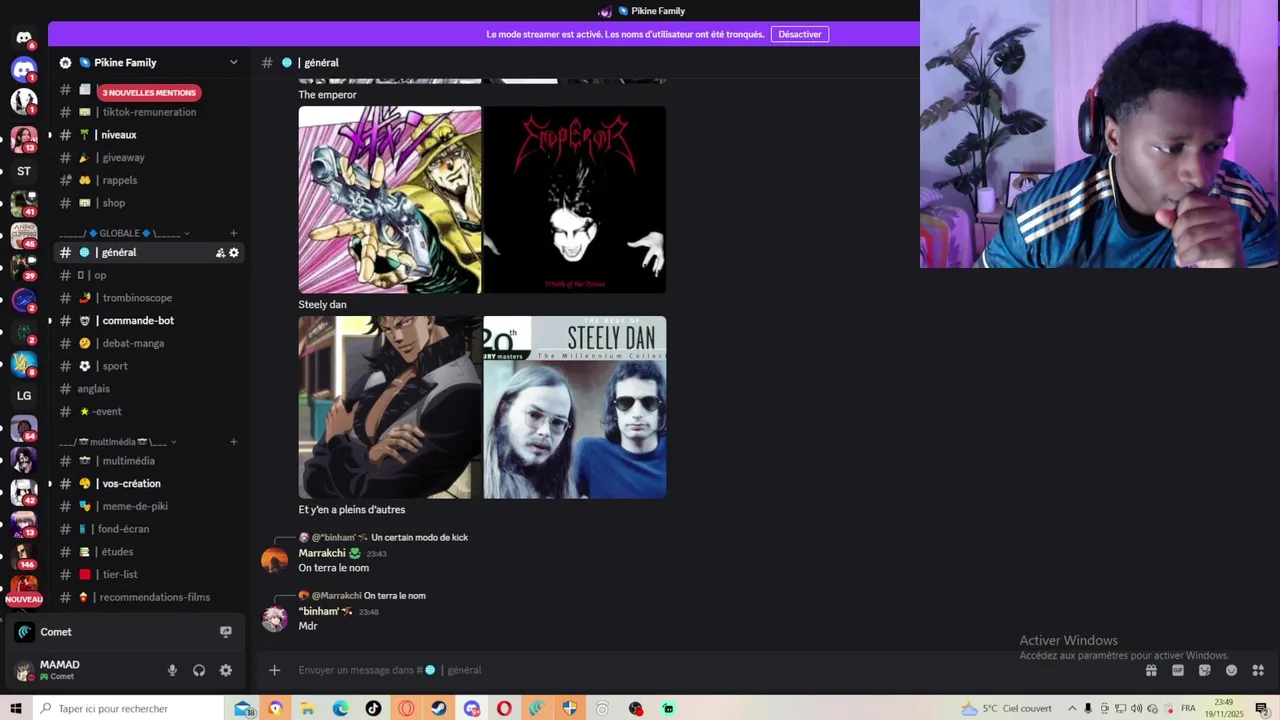
Task: Click the NOUVEAU unread indicator
Action: pos(24,599)
